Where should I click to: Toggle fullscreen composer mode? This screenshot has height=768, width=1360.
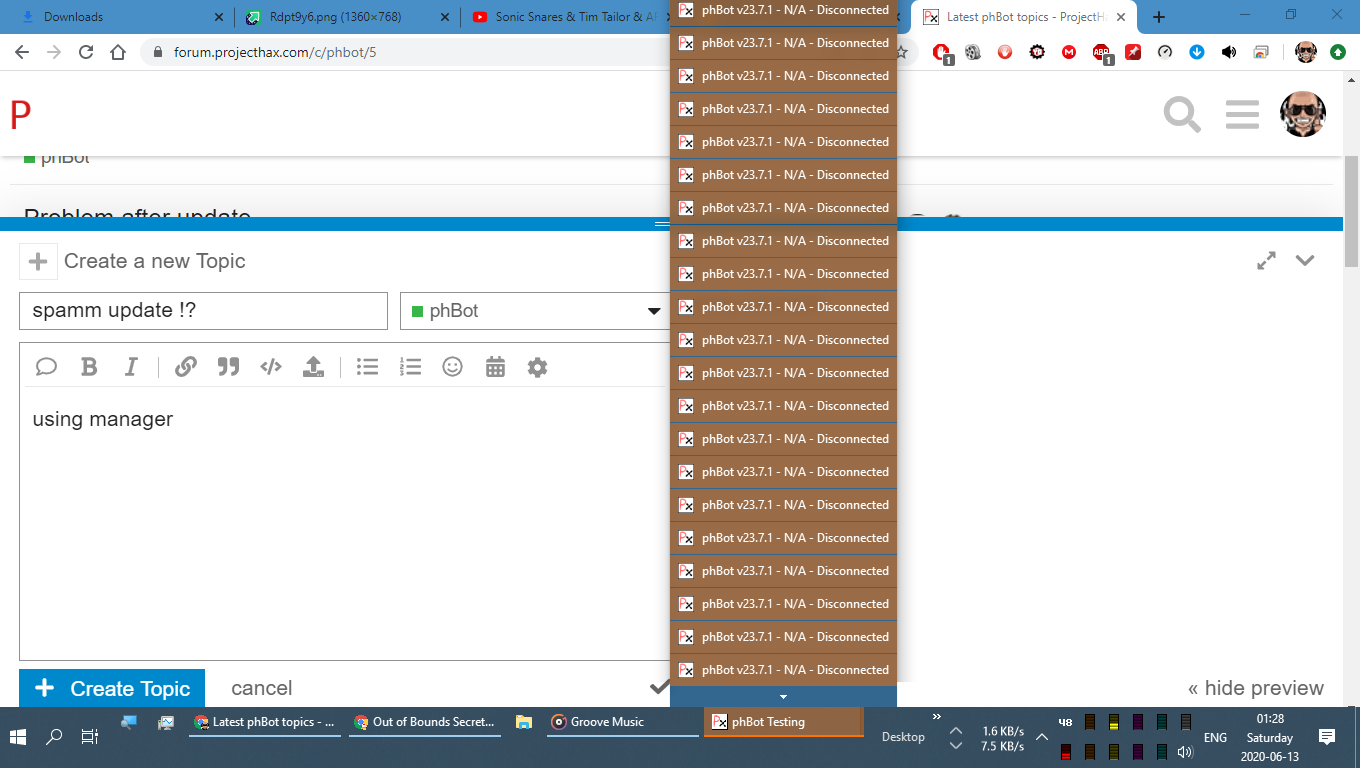[x=1266, y=260]
